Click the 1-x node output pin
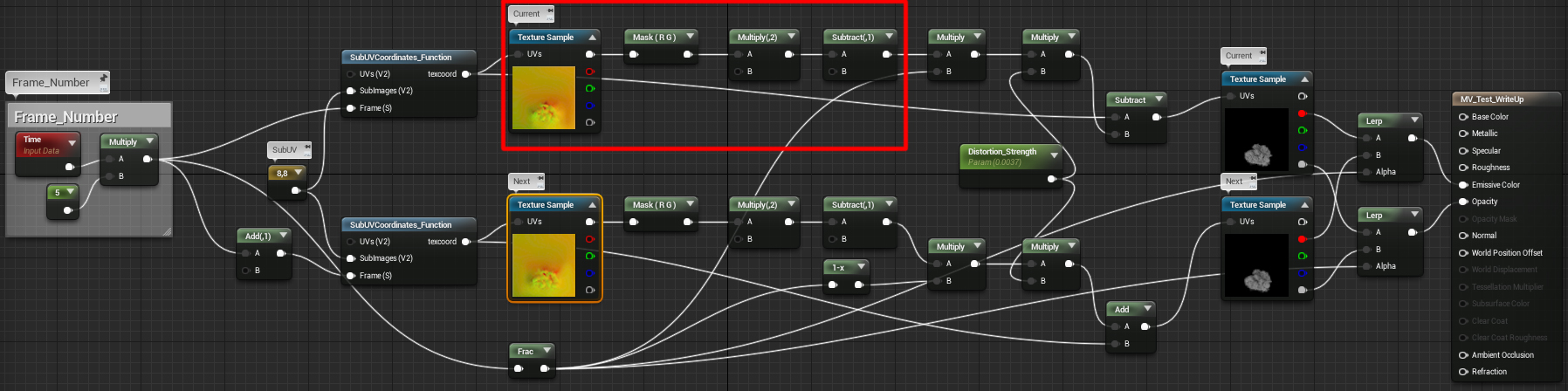The width and height of the screenshot is (1568, 391). tap(859, 285)
